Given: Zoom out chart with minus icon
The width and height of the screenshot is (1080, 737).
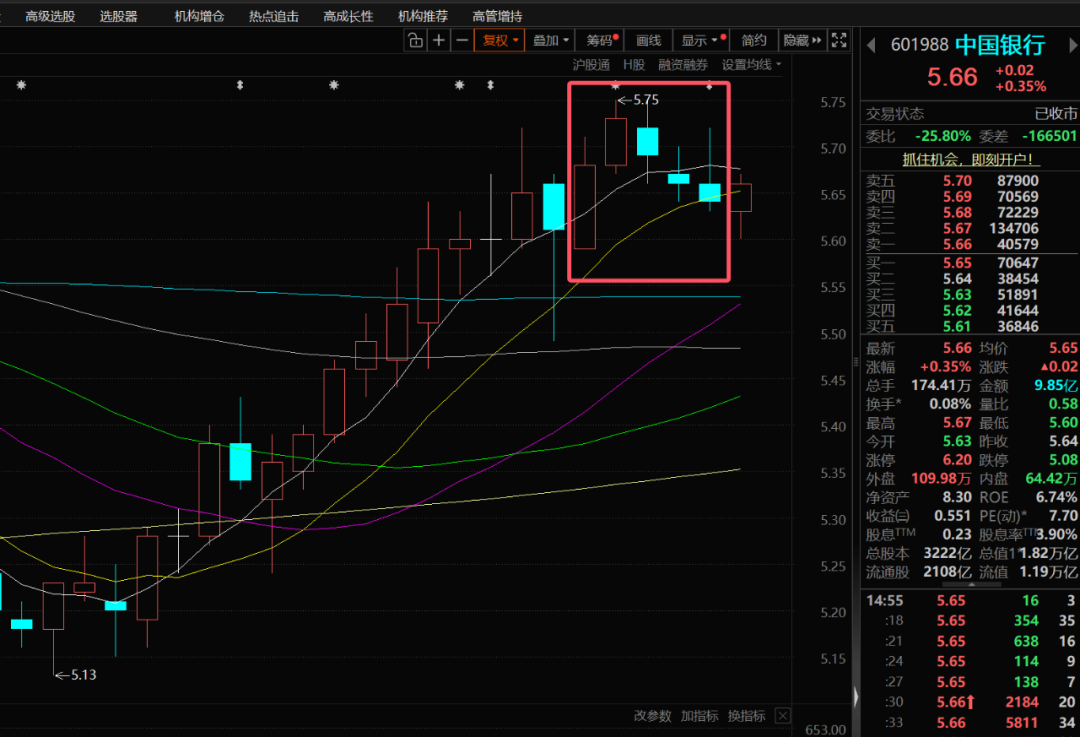Looking at the screenshot, I should pyautogui.click(x=461, y=40).
